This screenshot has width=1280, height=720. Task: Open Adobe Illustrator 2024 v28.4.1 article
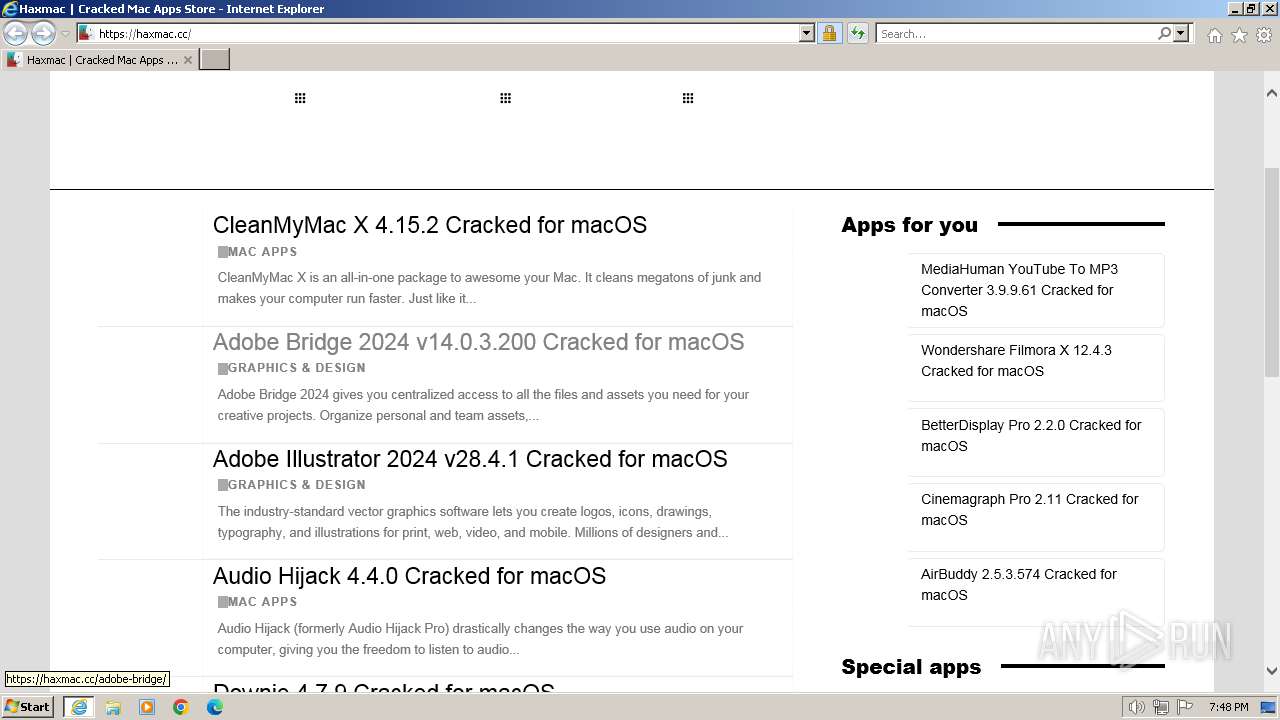coord(470,459)
